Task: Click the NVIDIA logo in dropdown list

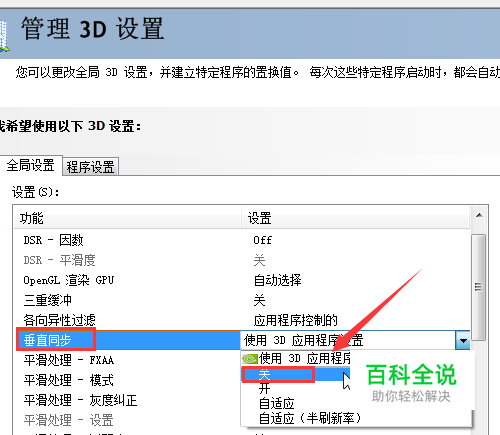Action: (250, 359)
